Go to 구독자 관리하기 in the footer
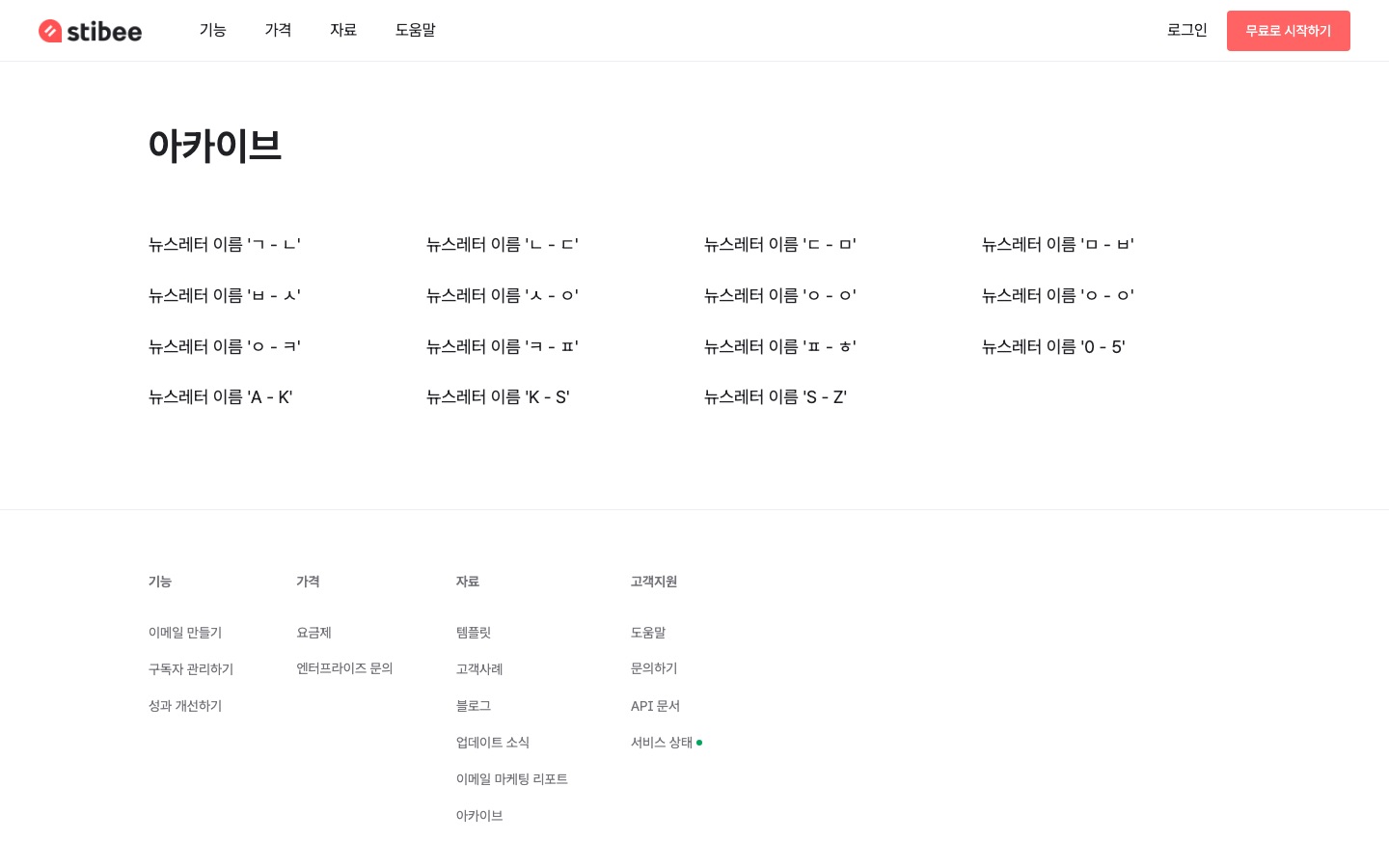 (191, 669)
